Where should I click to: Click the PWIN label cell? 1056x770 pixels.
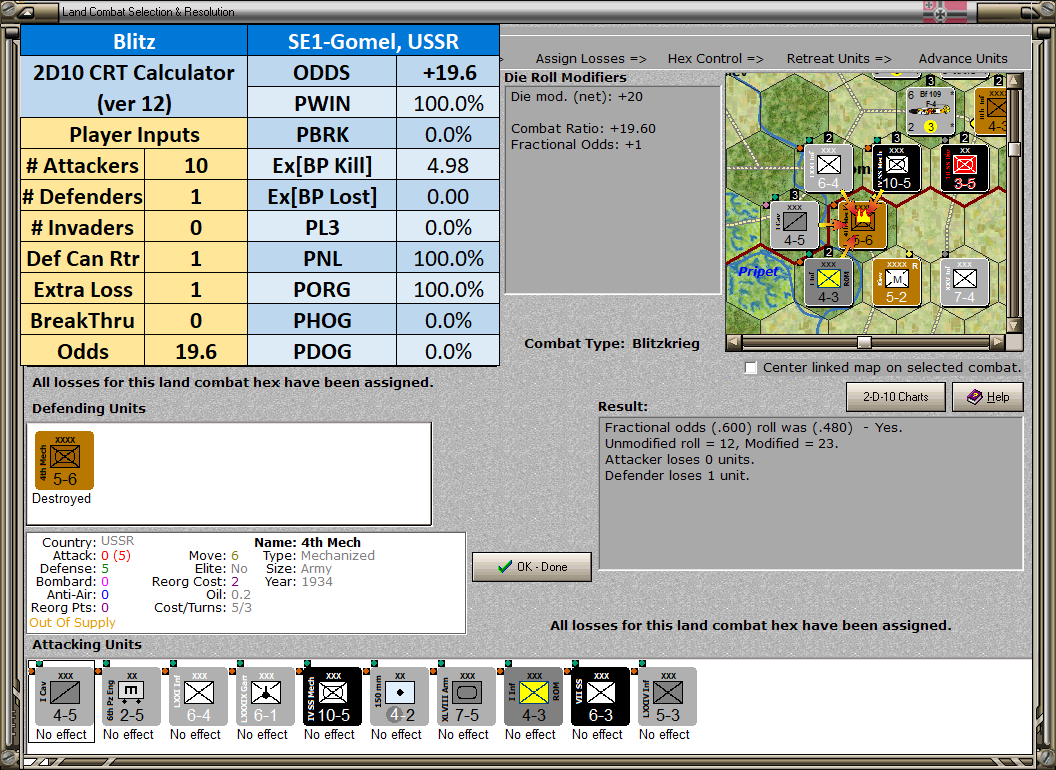[x=322, y=103]
